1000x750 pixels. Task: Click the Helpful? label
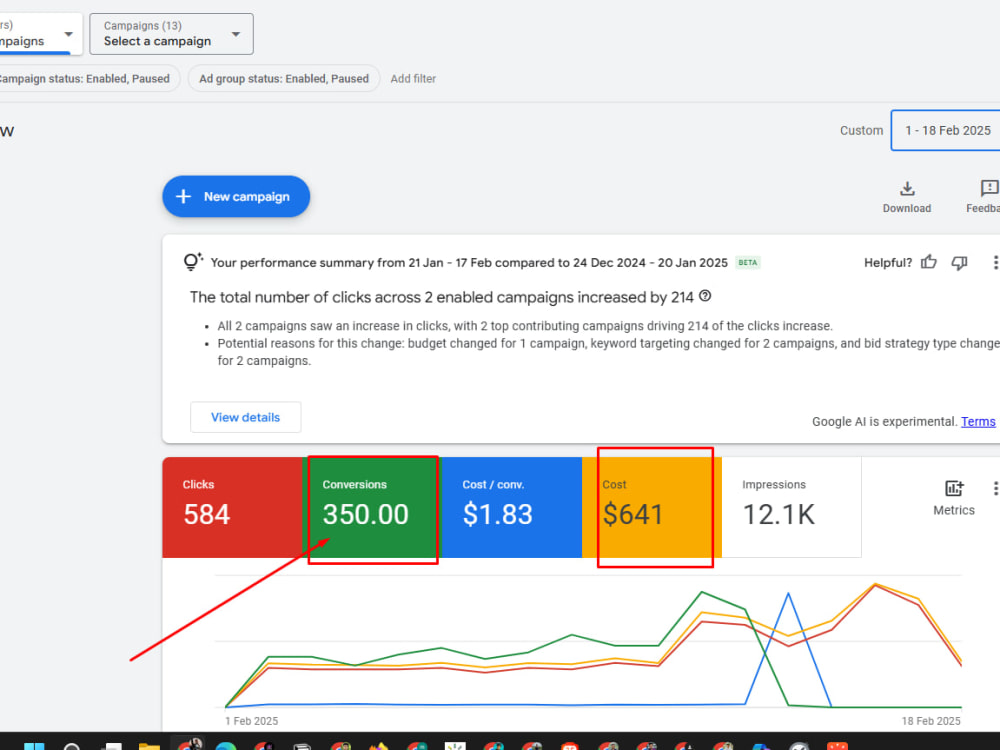pyautogui.click(x=888, y=262)
